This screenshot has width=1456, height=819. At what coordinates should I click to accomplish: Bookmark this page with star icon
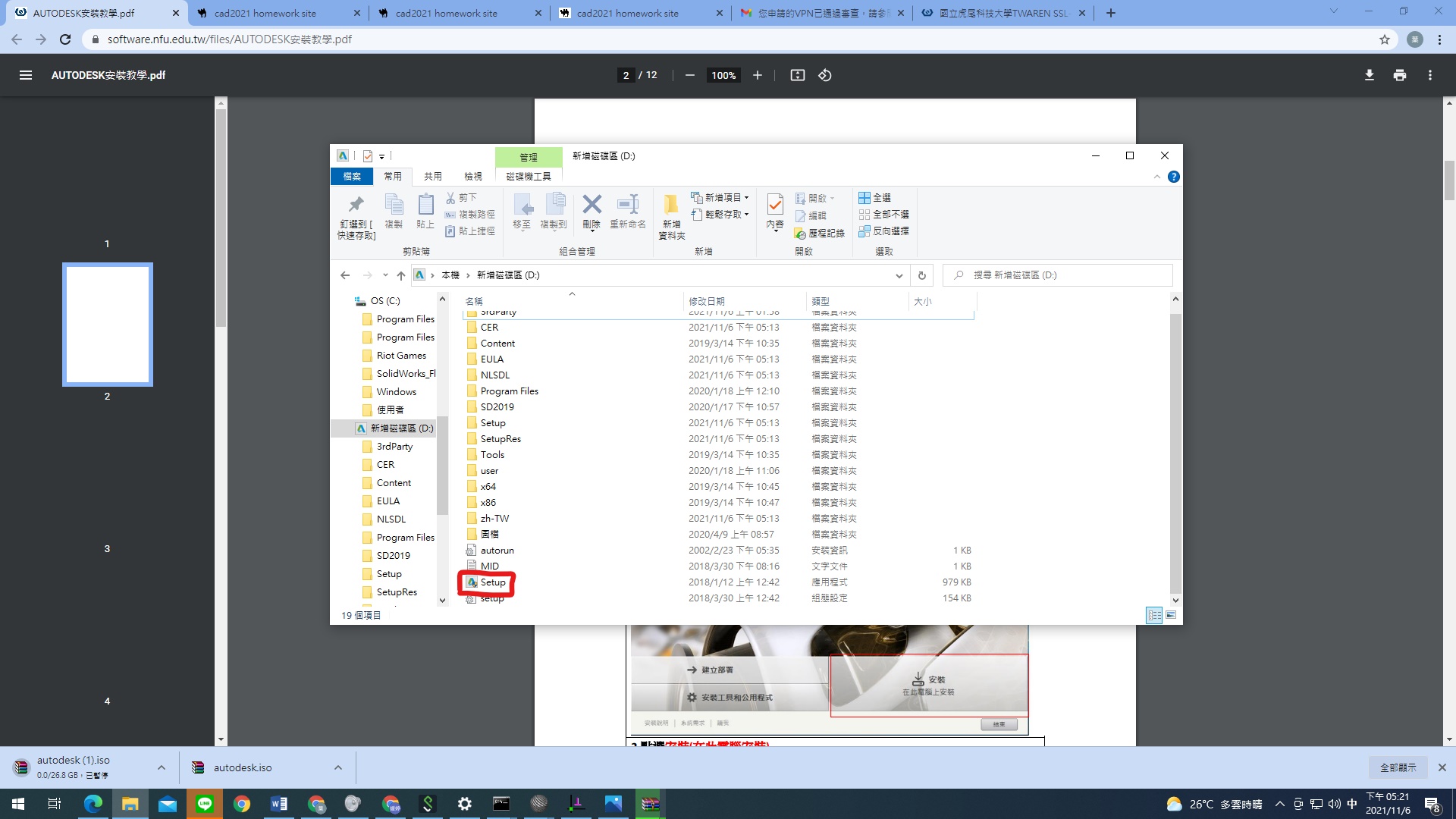coord(1384,39)
